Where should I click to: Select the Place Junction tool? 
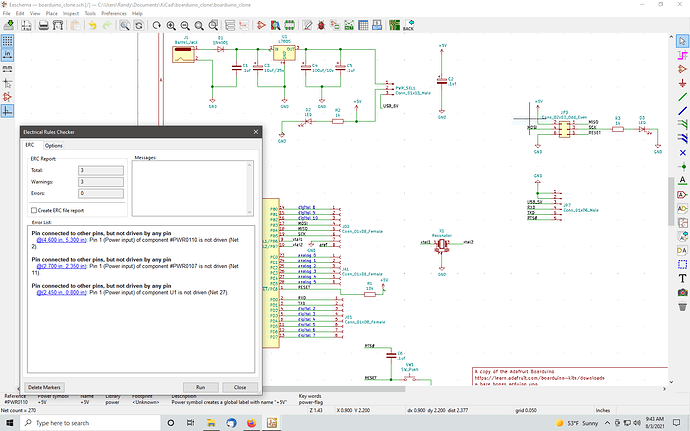point(682,167)
